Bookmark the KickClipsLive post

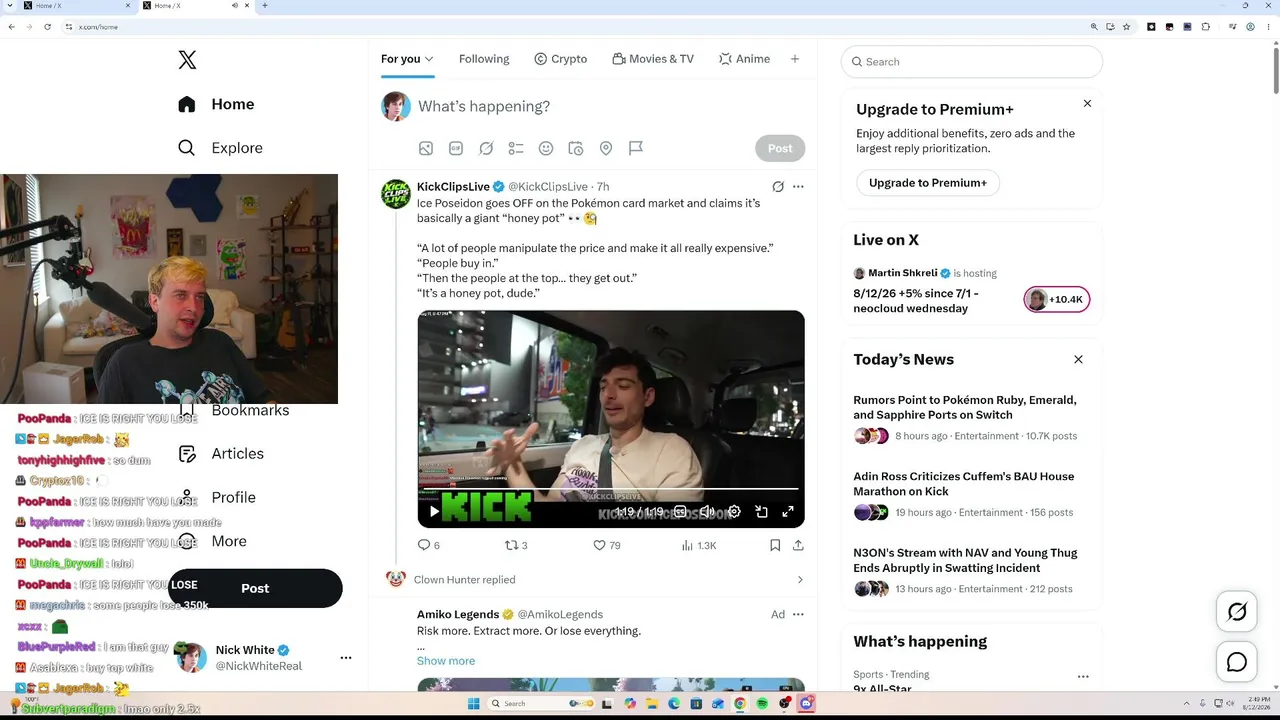775,545
